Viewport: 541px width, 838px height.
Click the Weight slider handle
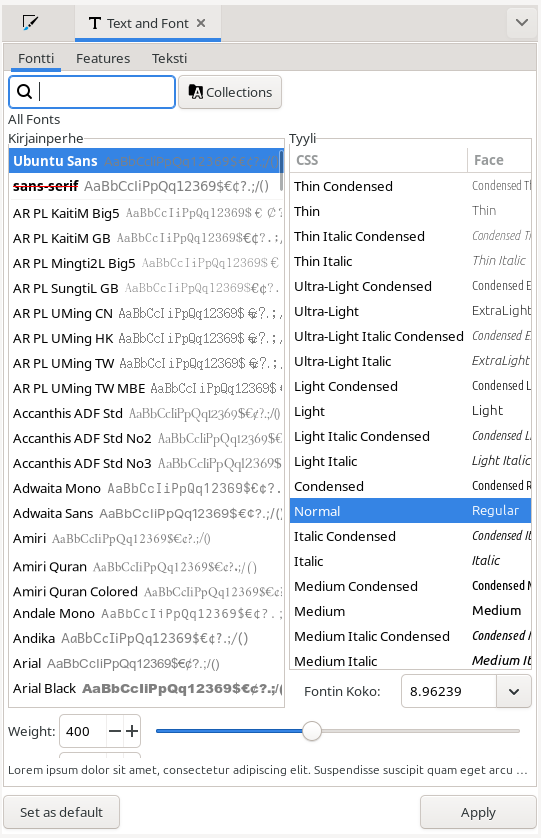(312, 731)
